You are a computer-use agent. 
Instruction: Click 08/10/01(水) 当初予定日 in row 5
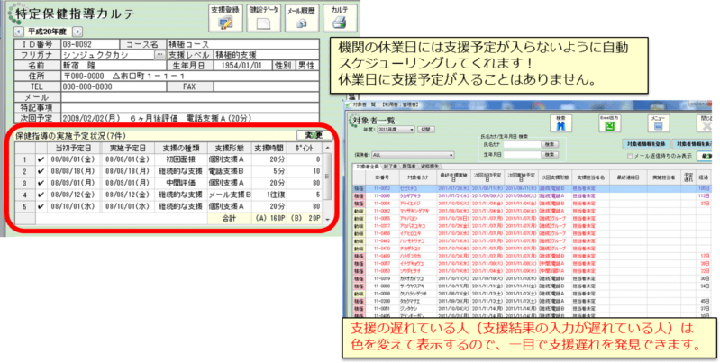[73, 207]
